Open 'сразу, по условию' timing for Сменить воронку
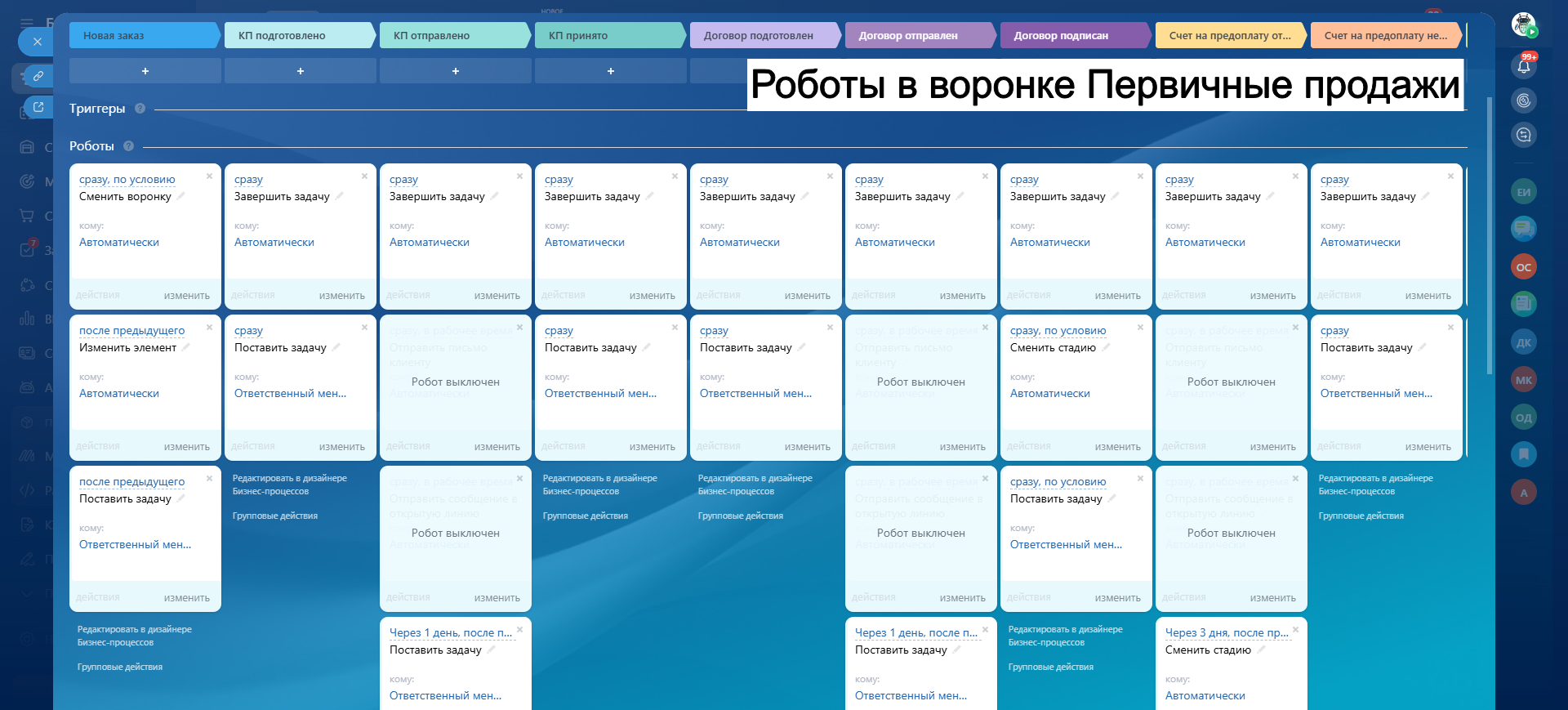1568x710 pixels. pyautogui.click(x=127, y=180)
